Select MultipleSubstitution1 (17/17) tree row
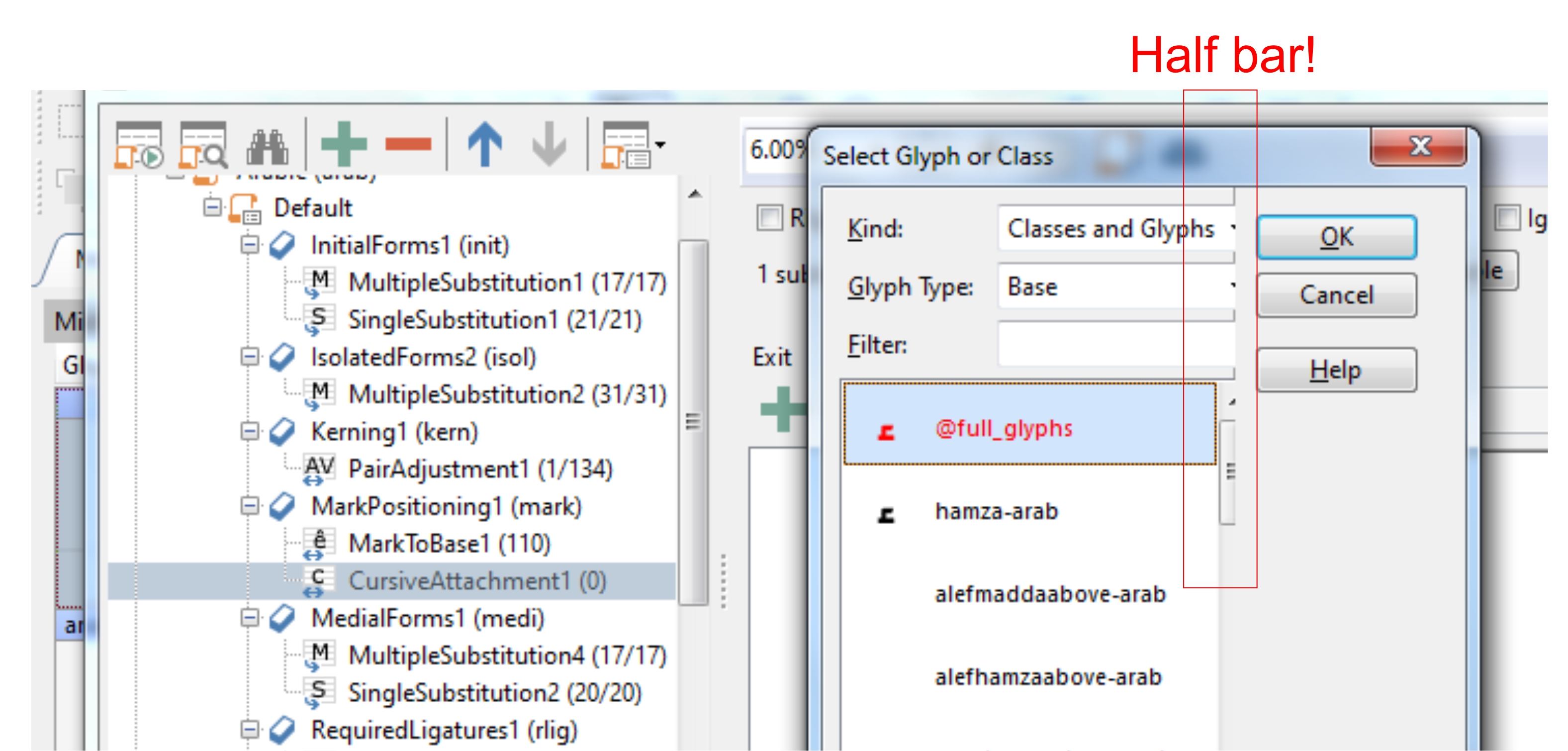 (507, 283)
